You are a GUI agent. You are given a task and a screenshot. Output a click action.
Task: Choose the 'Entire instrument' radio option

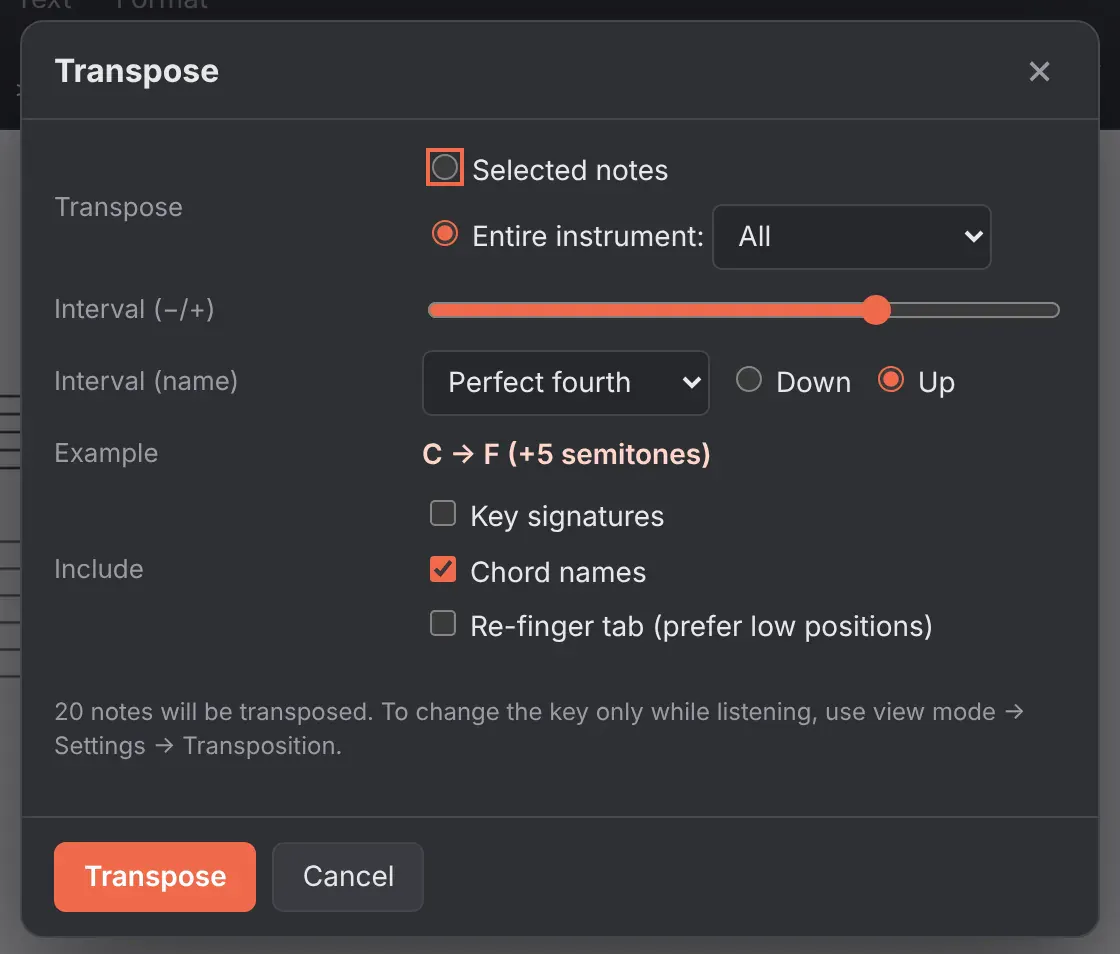(444, 234)
